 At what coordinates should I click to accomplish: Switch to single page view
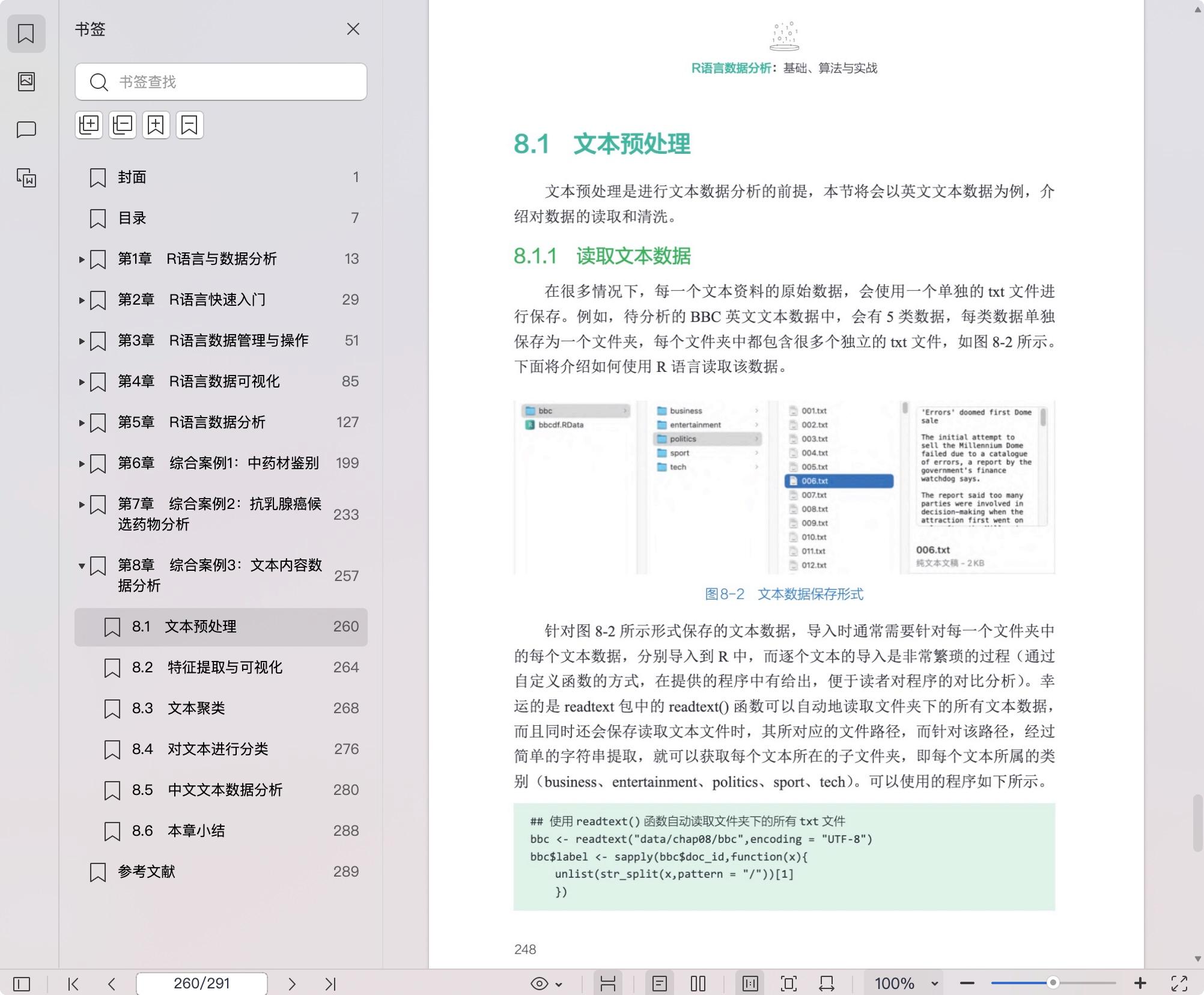point(660,984)
